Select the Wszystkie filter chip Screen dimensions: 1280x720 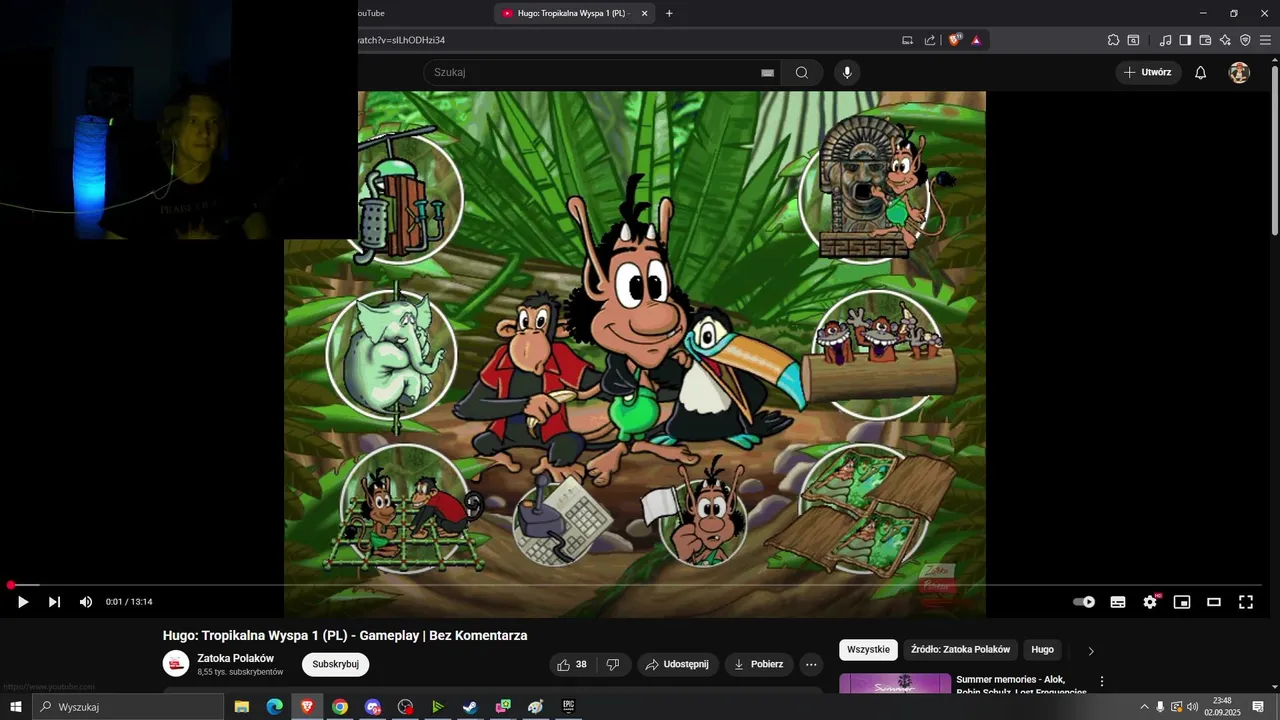pos(868,650)
